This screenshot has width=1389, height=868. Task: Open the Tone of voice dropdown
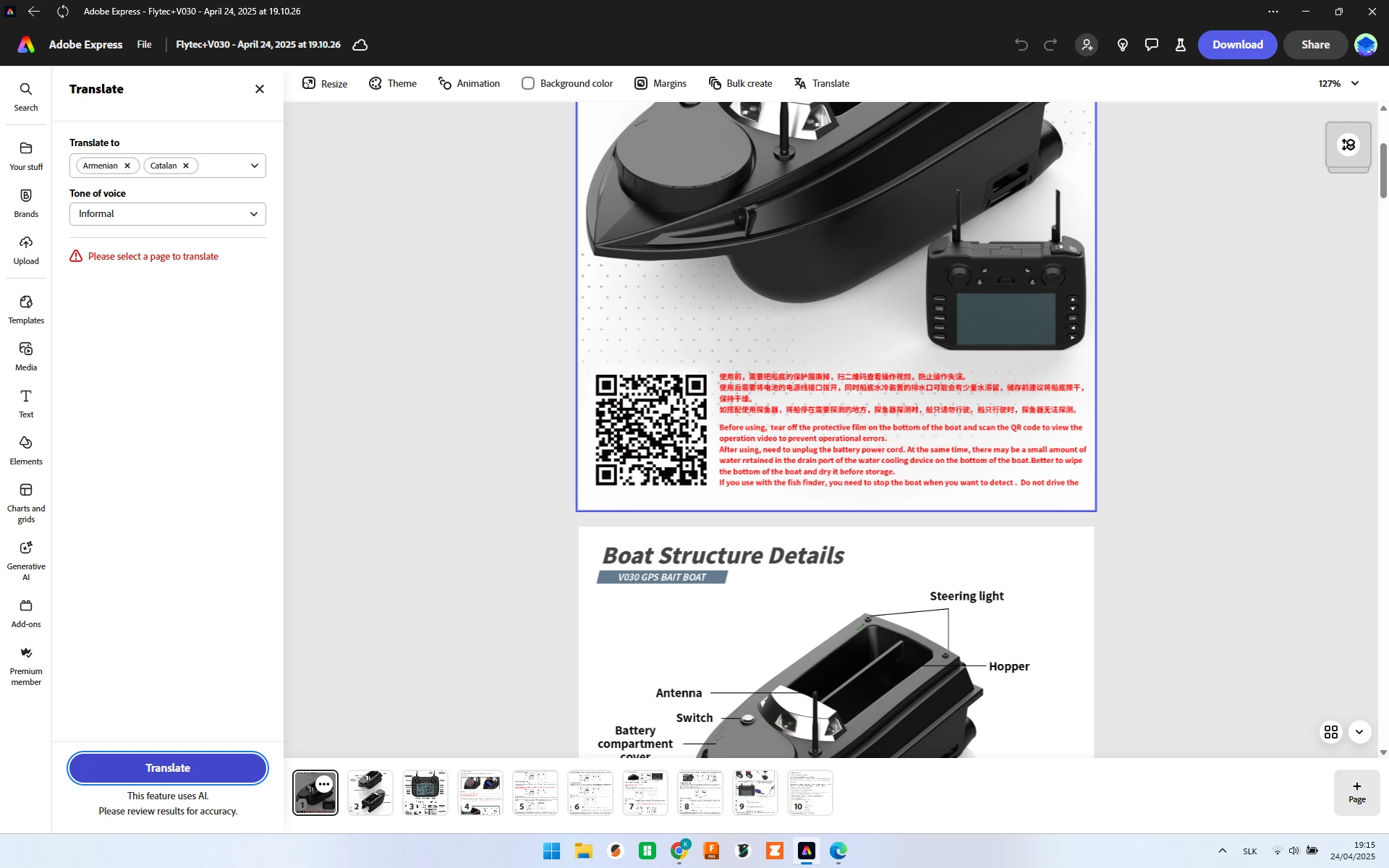168,214
